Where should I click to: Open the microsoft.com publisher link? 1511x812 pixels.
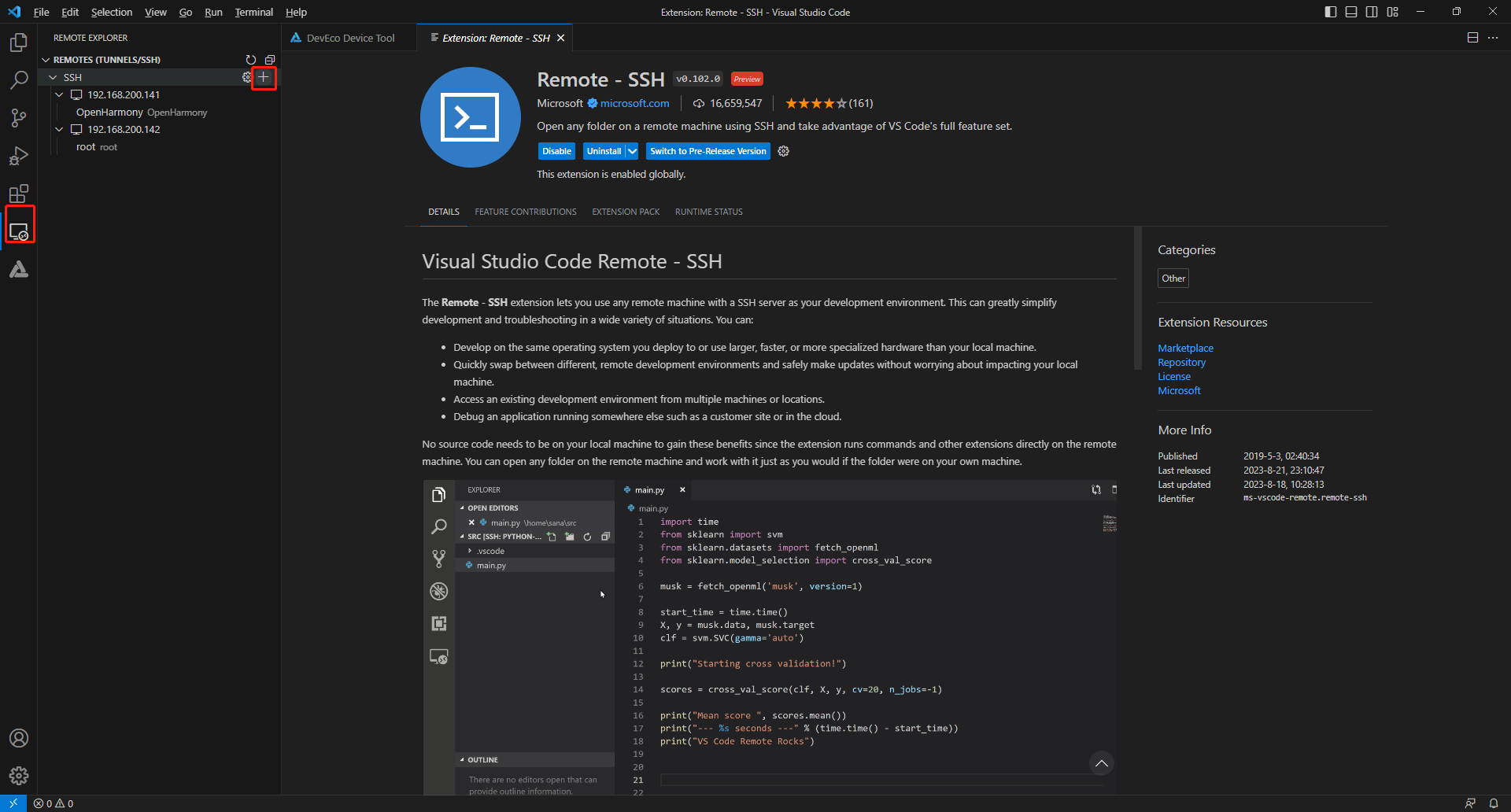tap(634, 103)
